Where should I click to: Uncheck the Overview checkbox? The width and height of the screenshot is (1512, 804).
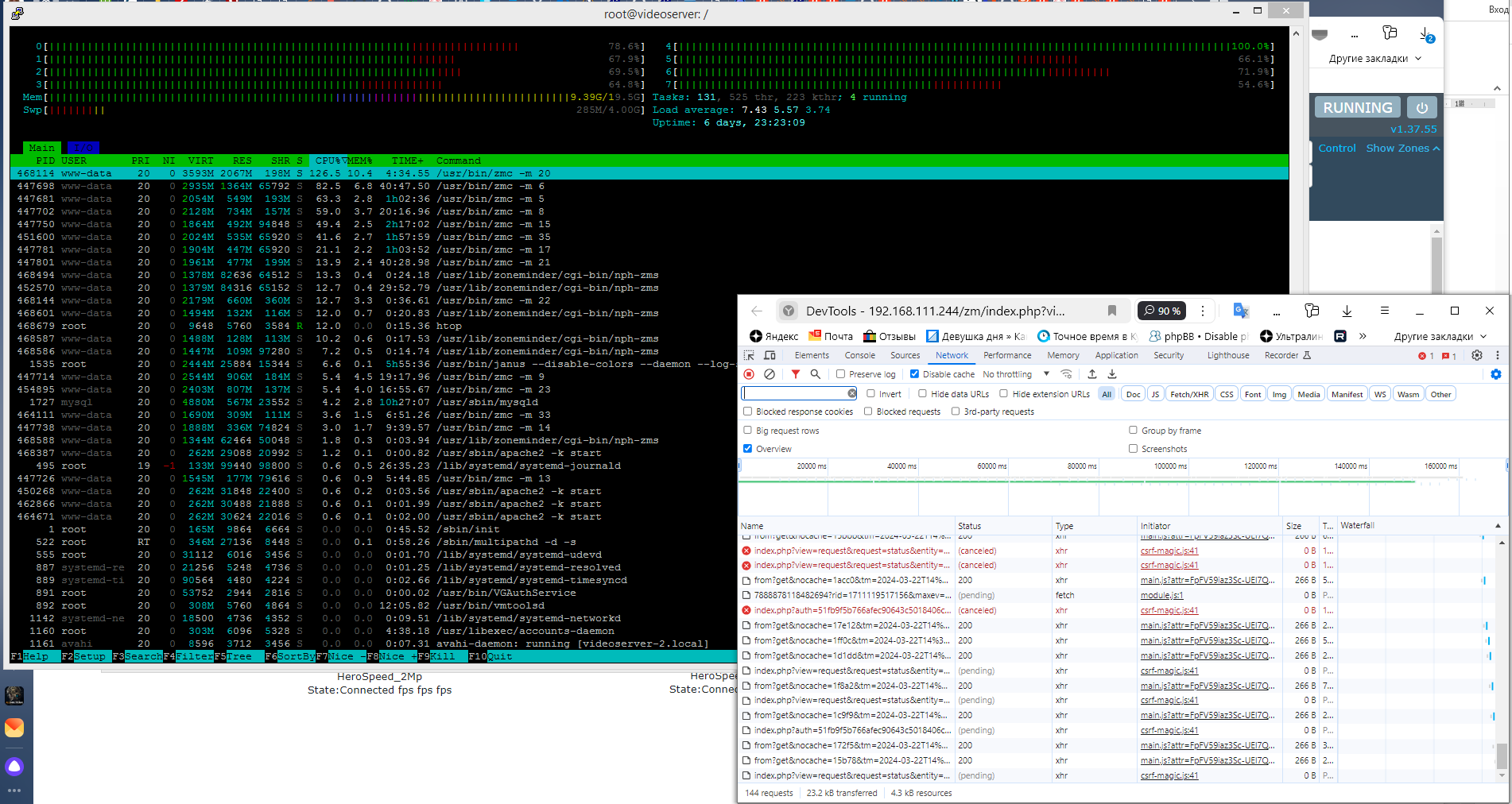click(x=747, y=448)
